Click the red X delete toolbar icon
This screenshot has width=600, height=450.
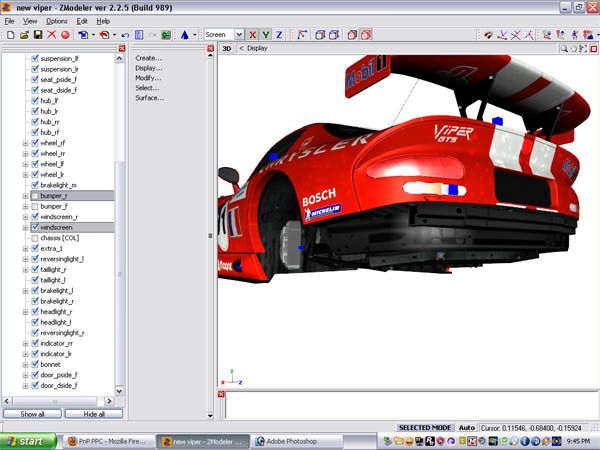pyautogui.click(x=51, y=34)
